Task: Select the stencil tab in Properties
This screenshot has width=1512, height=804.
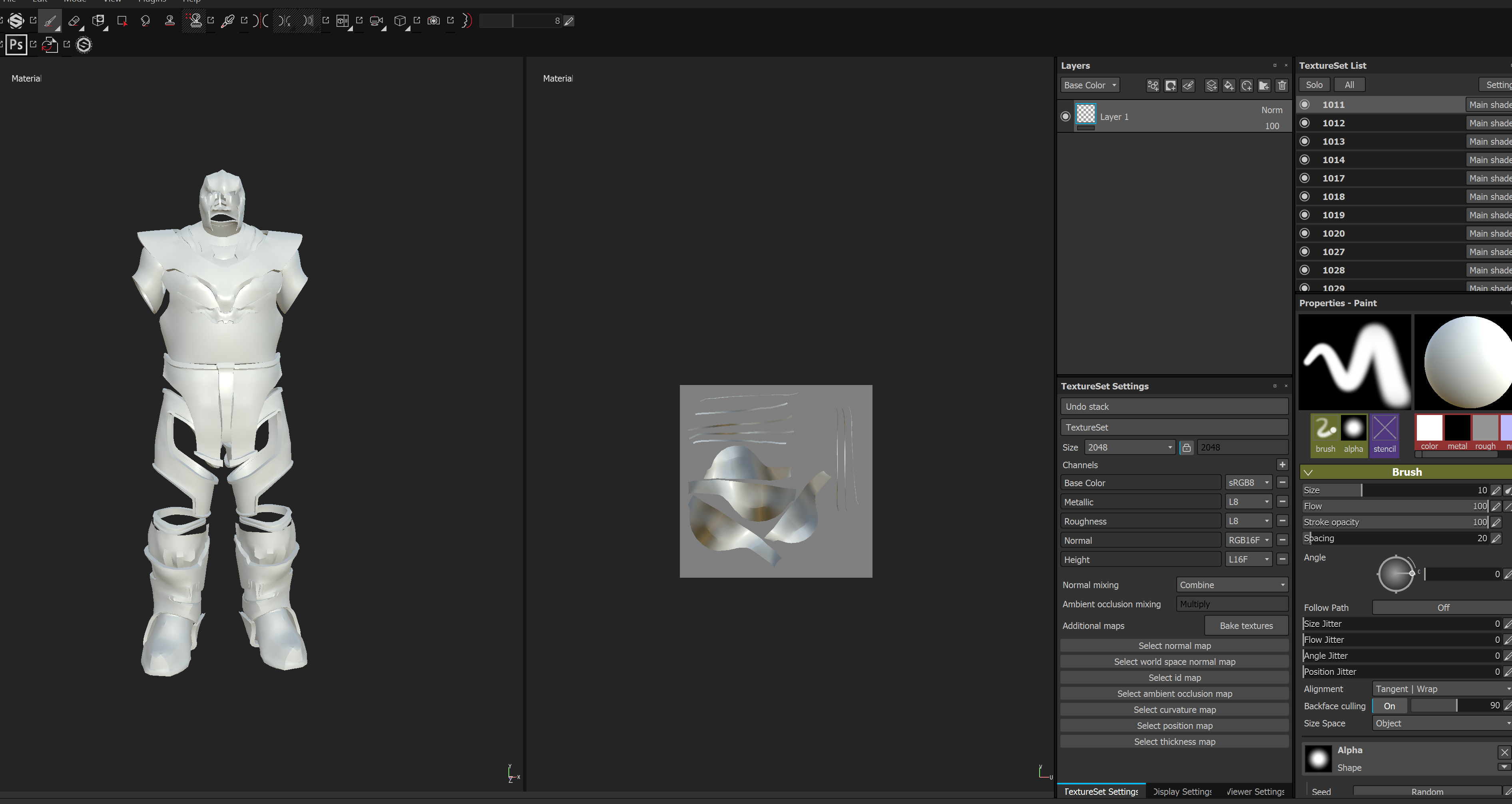Action: tap(1385, 435)
